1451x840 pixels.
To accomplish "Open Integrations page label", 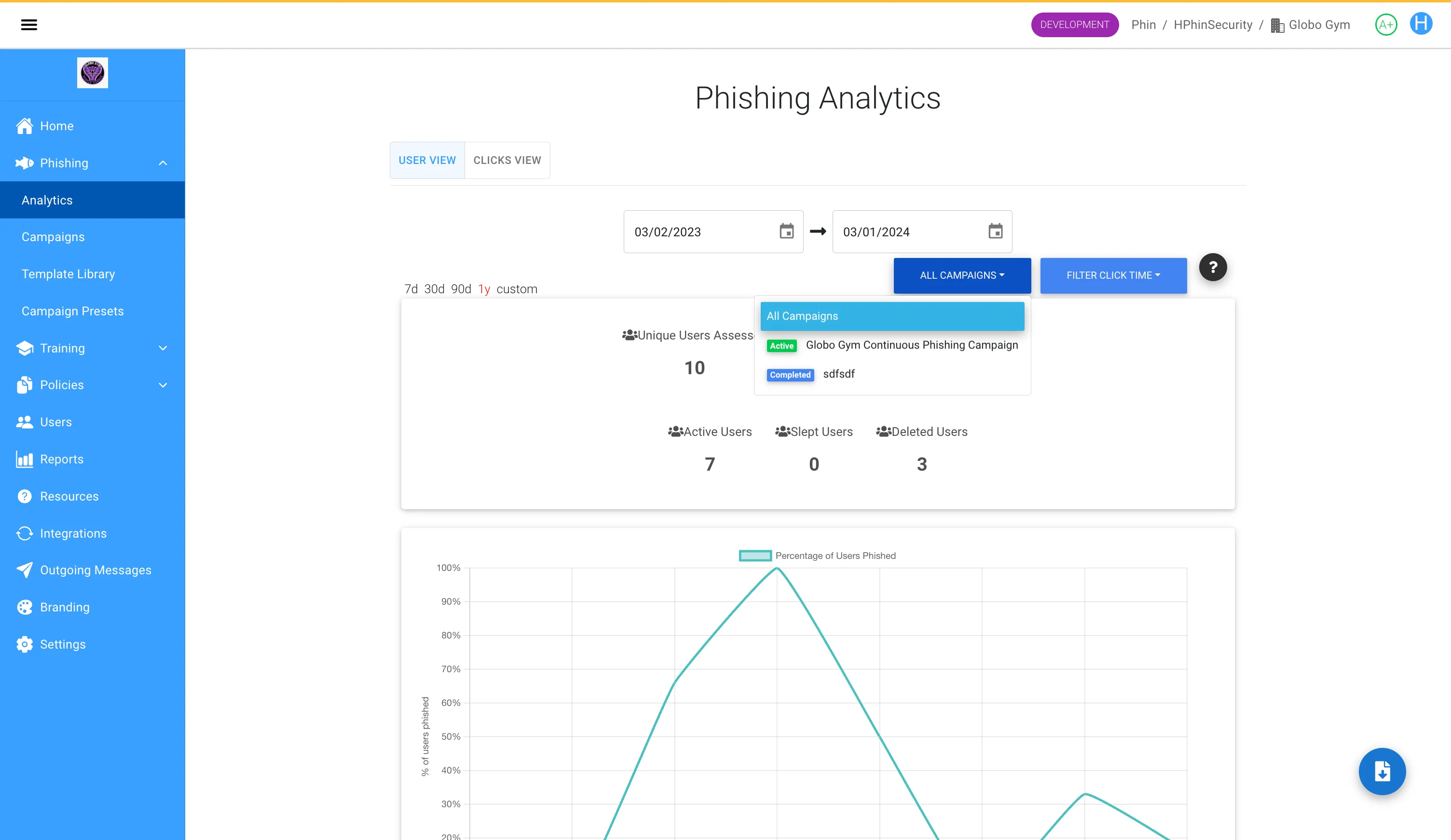I will pyautogui.click(x=73, y=533).
